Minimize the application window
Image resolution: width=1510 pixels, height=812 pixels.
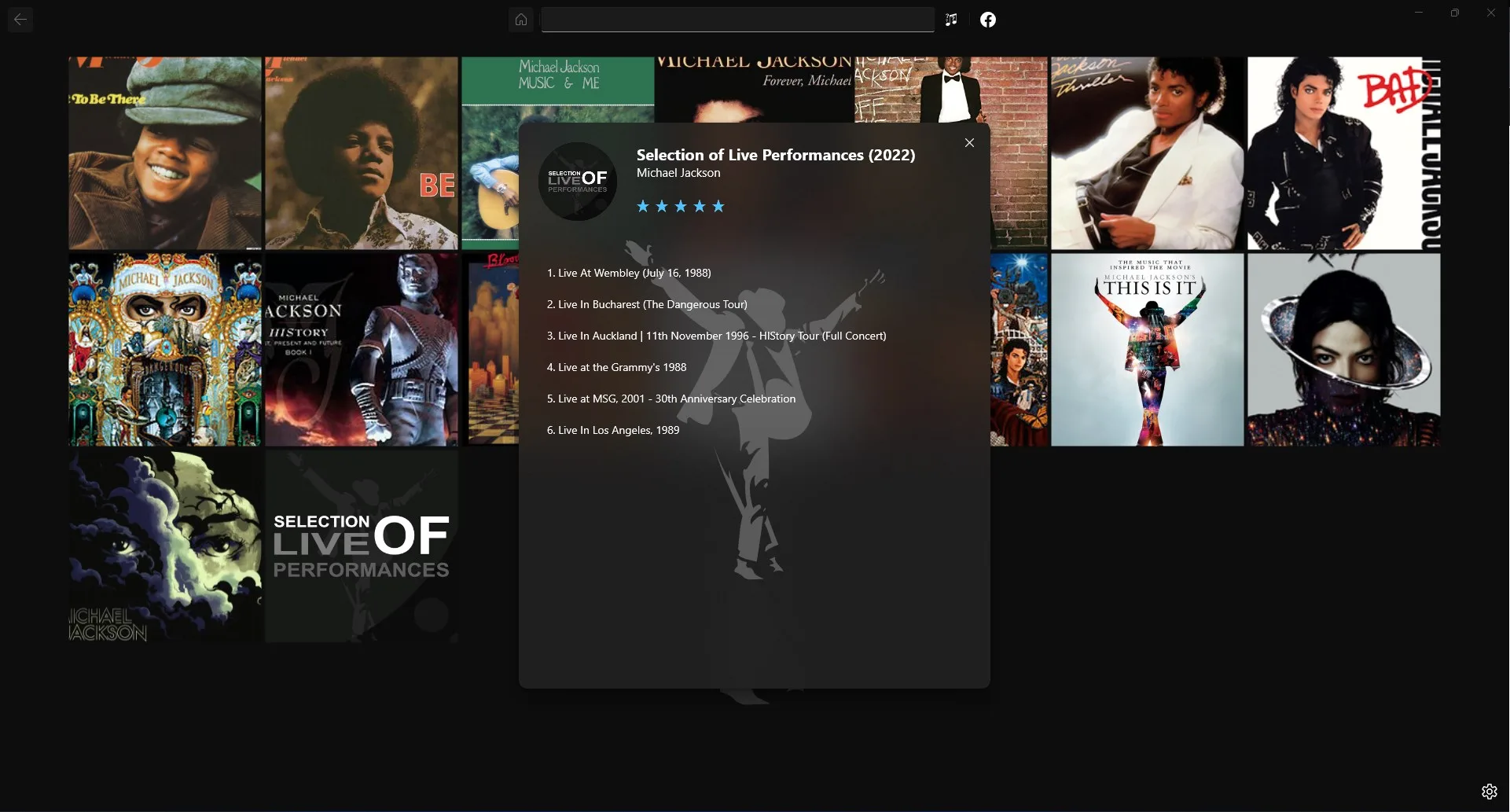pyautogui.click(x=1419, y=13)
